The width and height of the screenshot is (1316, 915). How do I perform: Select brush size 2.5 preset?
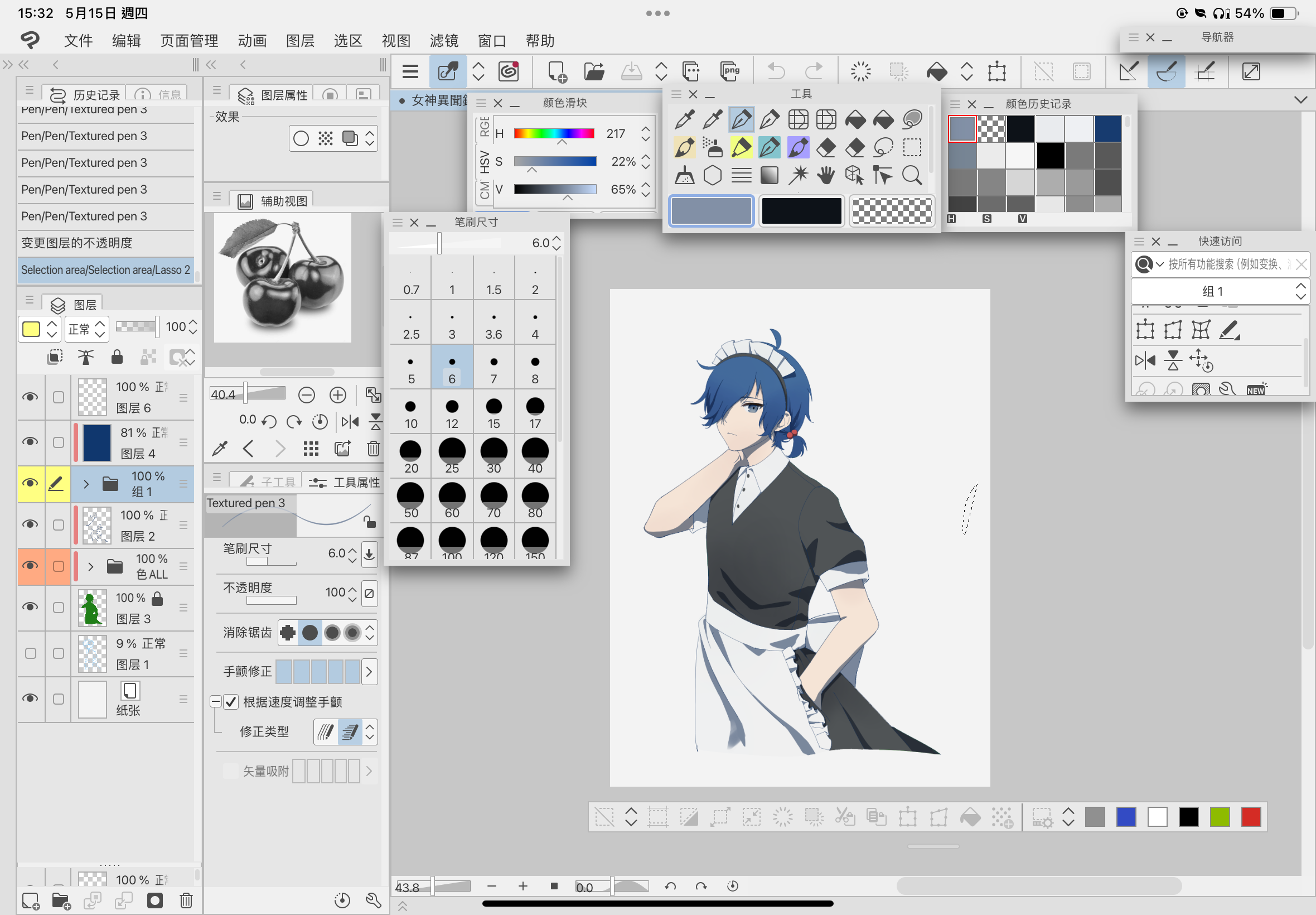(411, 322)
